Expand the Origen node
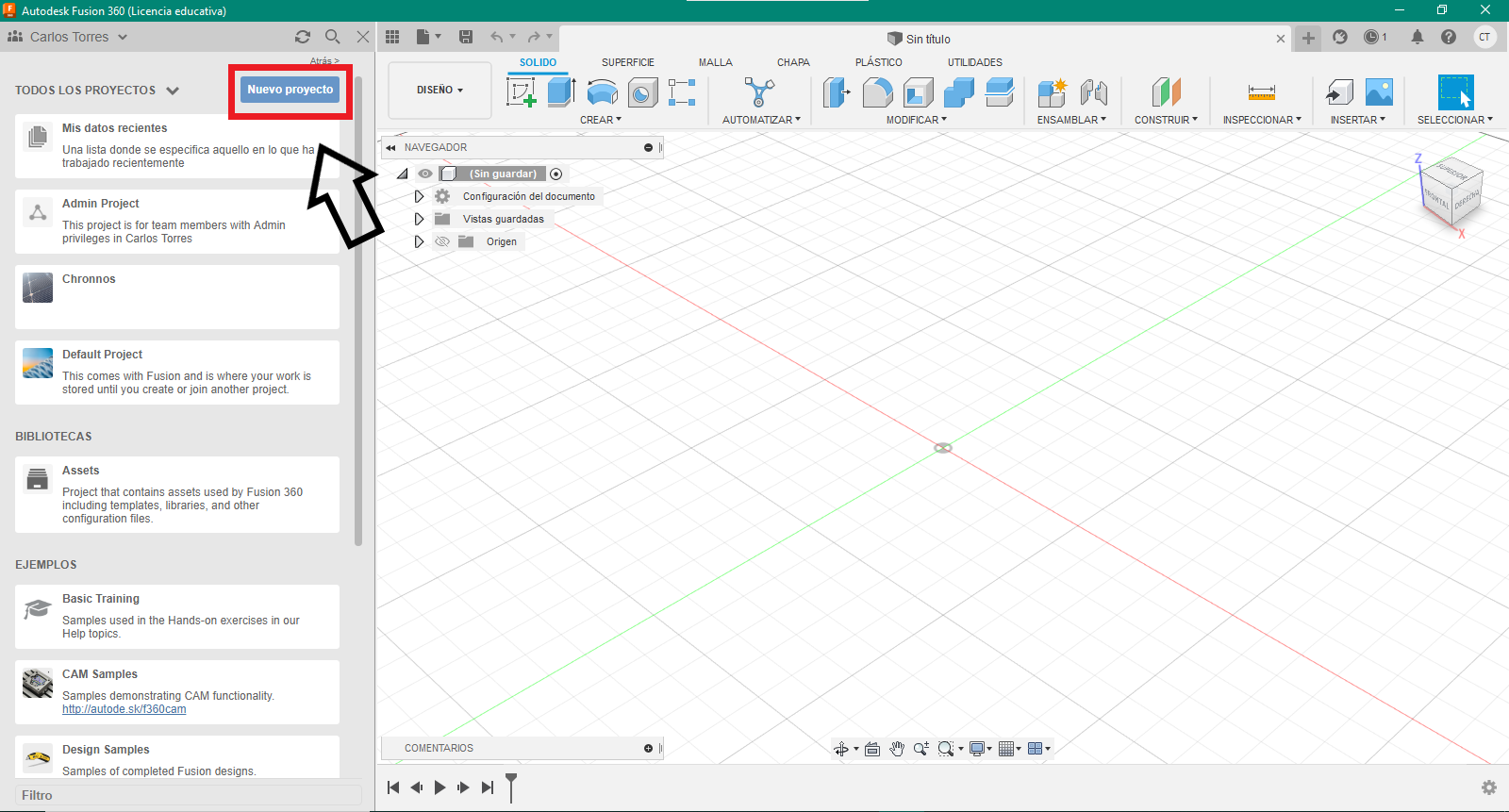 (419, 241)
